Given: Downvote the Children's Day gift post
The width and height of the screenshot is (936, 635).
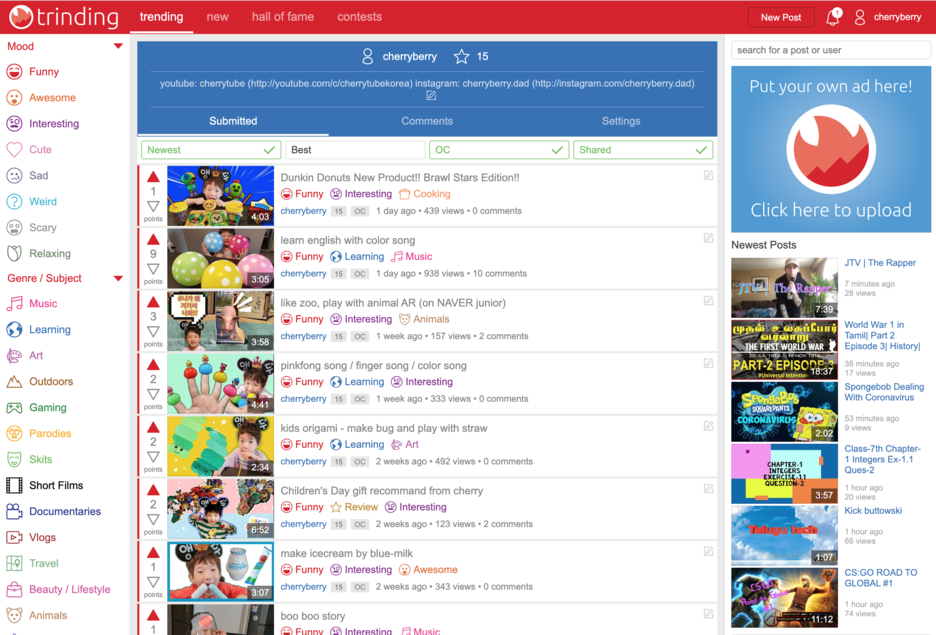Looking at the screenshot, I should 153,519.
